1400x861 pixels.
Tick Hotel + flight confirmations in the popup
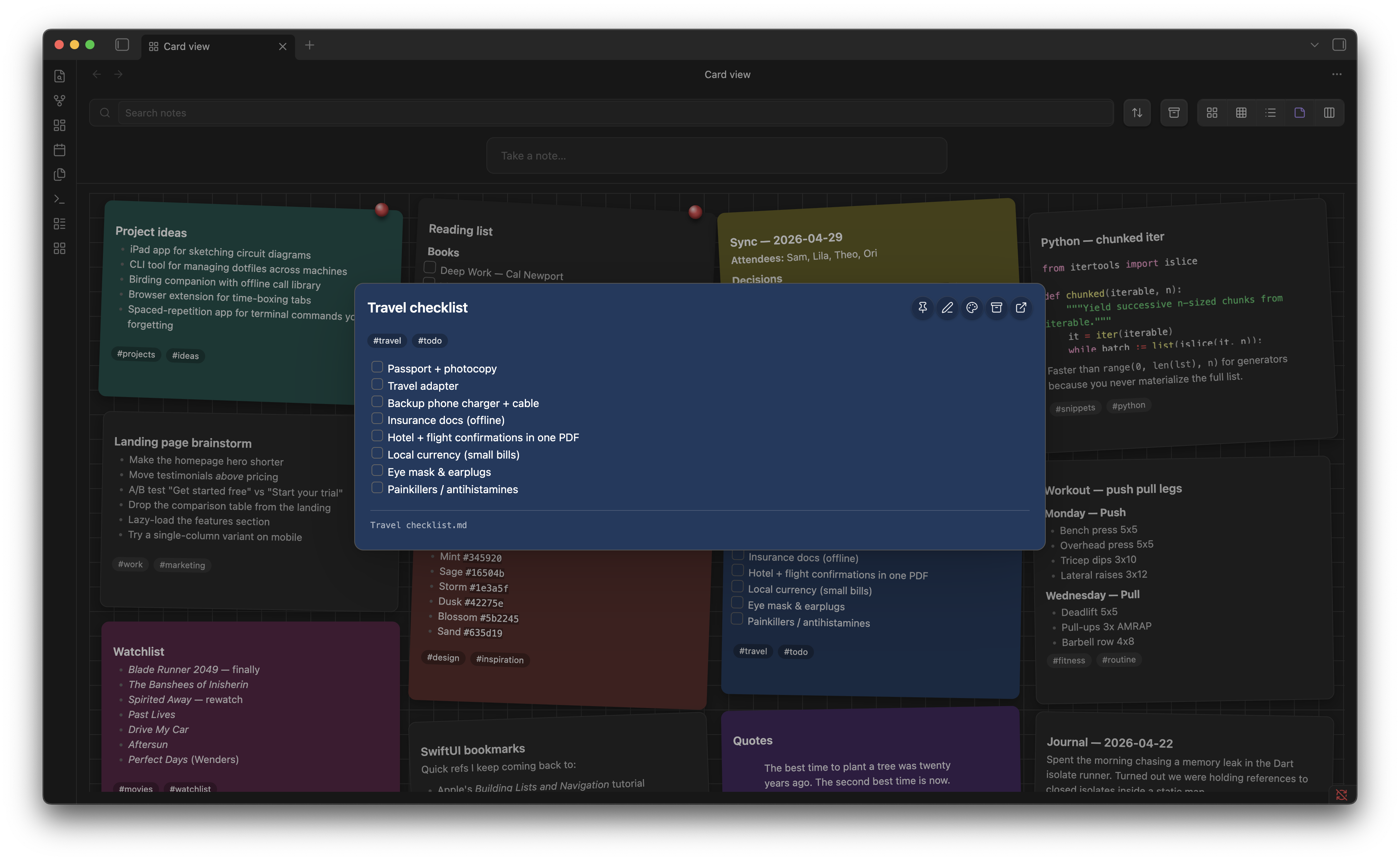click(377, 435)
